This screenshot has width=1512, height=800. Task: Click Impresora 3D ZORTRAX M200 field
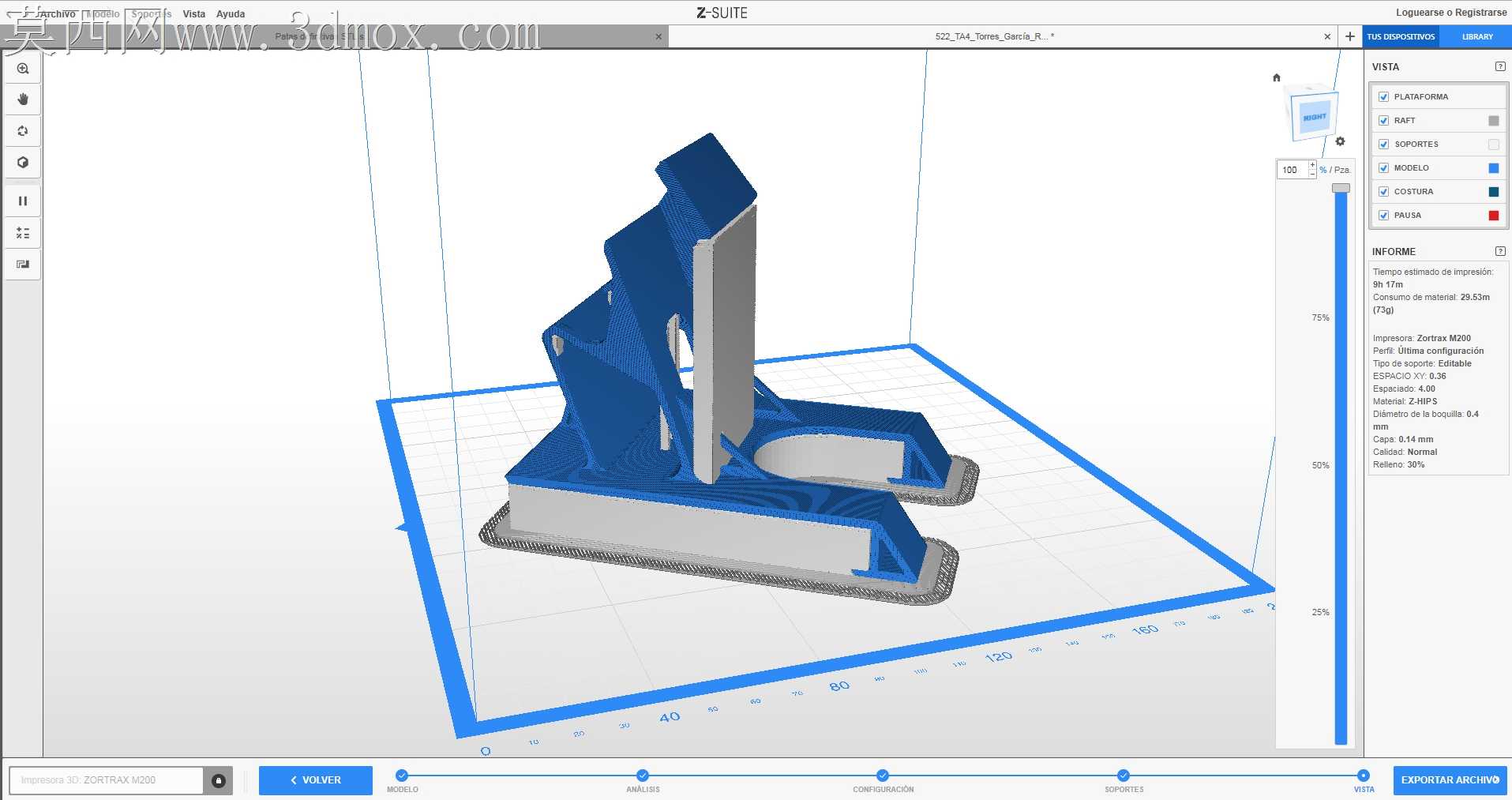106,780
